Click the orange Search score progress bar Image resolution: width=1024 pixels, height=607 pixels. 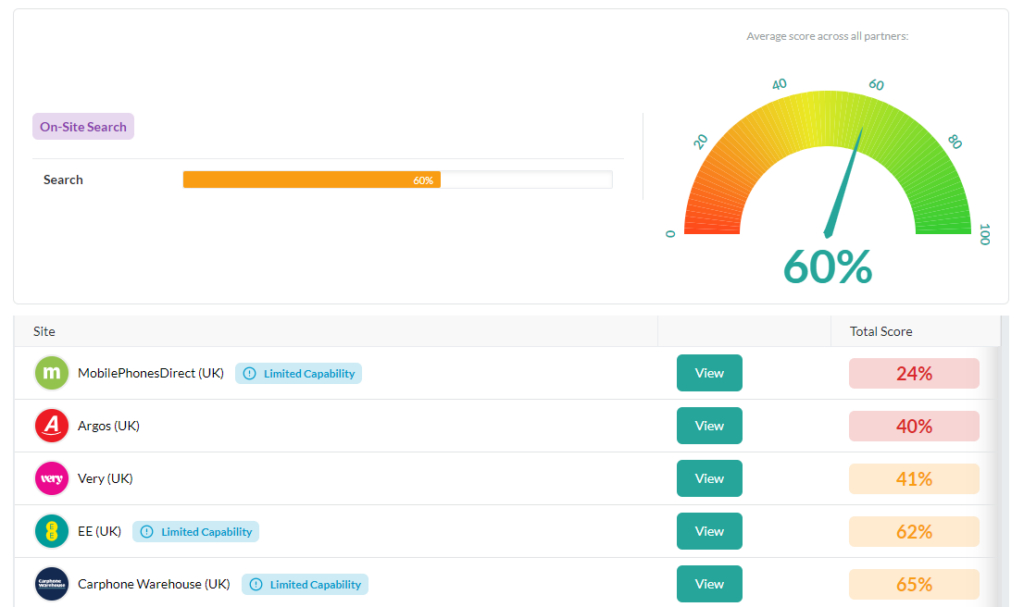[310, 179]
